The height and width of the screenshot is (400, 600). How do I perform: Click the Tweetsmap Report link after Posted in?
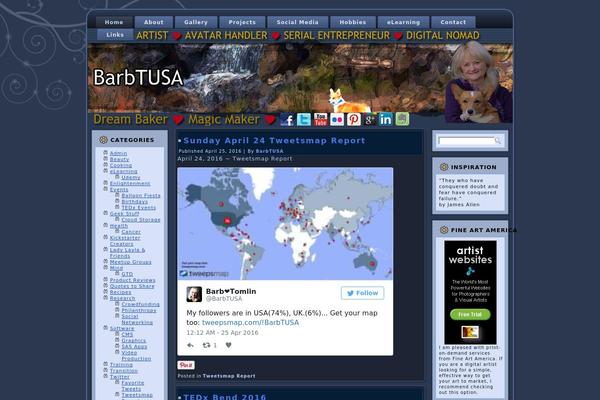(229, 376)
